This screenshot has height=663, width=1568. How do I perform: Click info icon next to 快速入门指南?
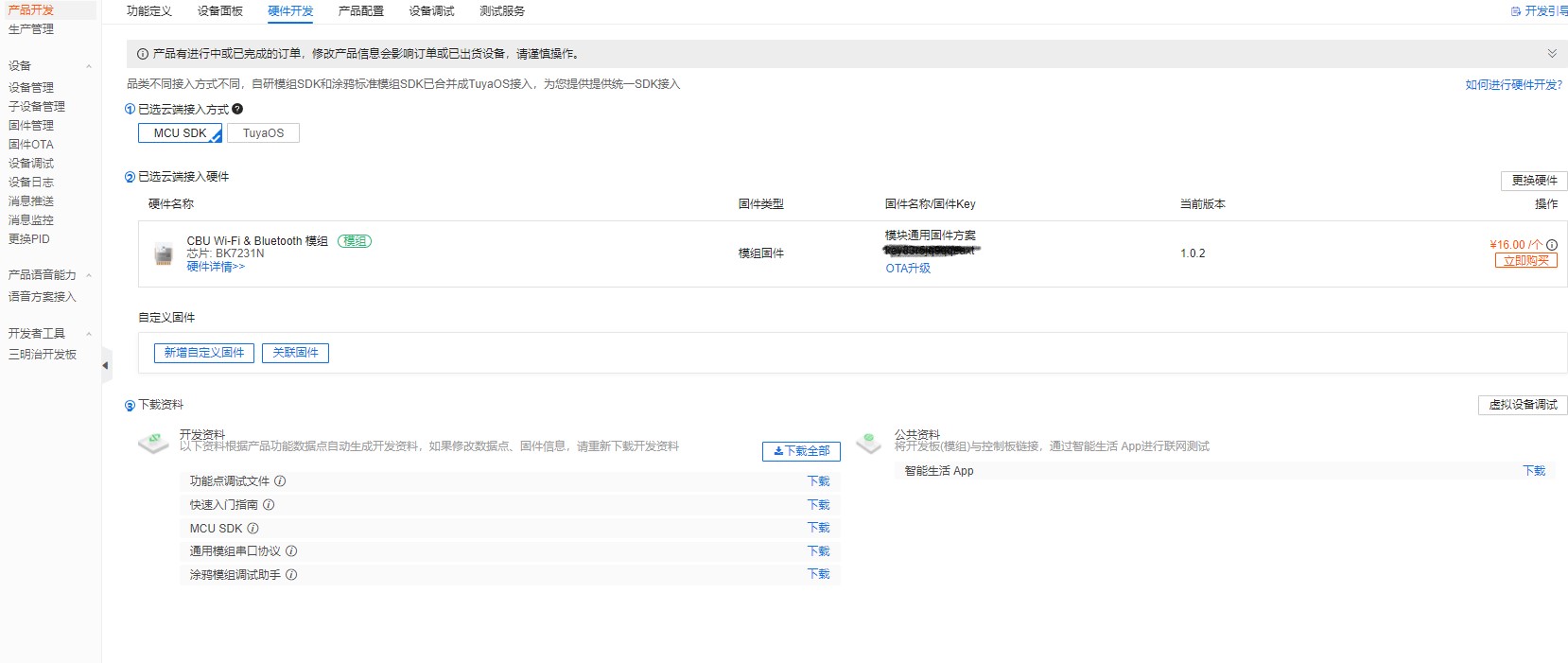click(269, 505)
